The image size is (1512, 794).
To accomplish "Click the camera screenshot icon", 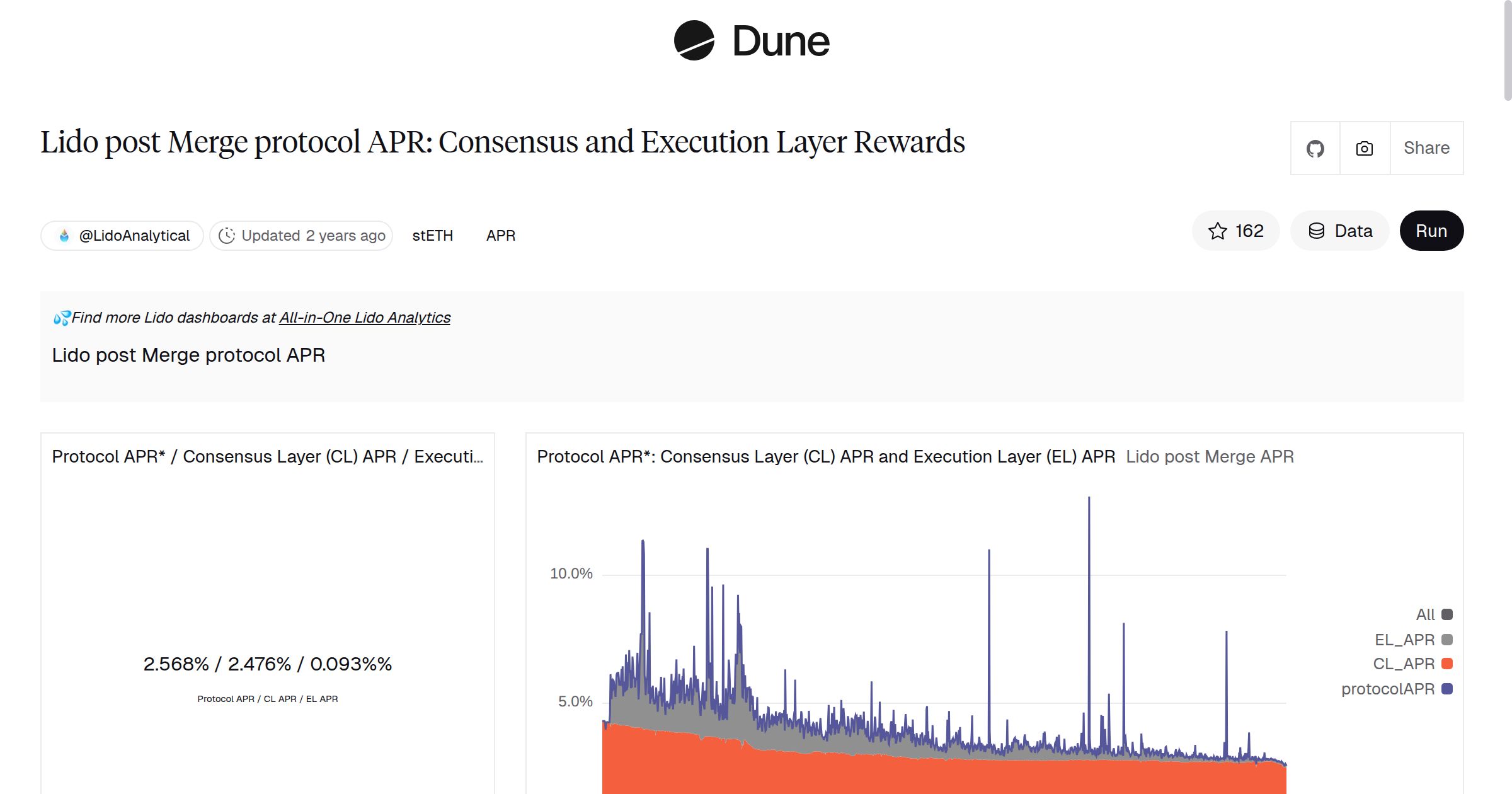I will (x=1363, y=148).
